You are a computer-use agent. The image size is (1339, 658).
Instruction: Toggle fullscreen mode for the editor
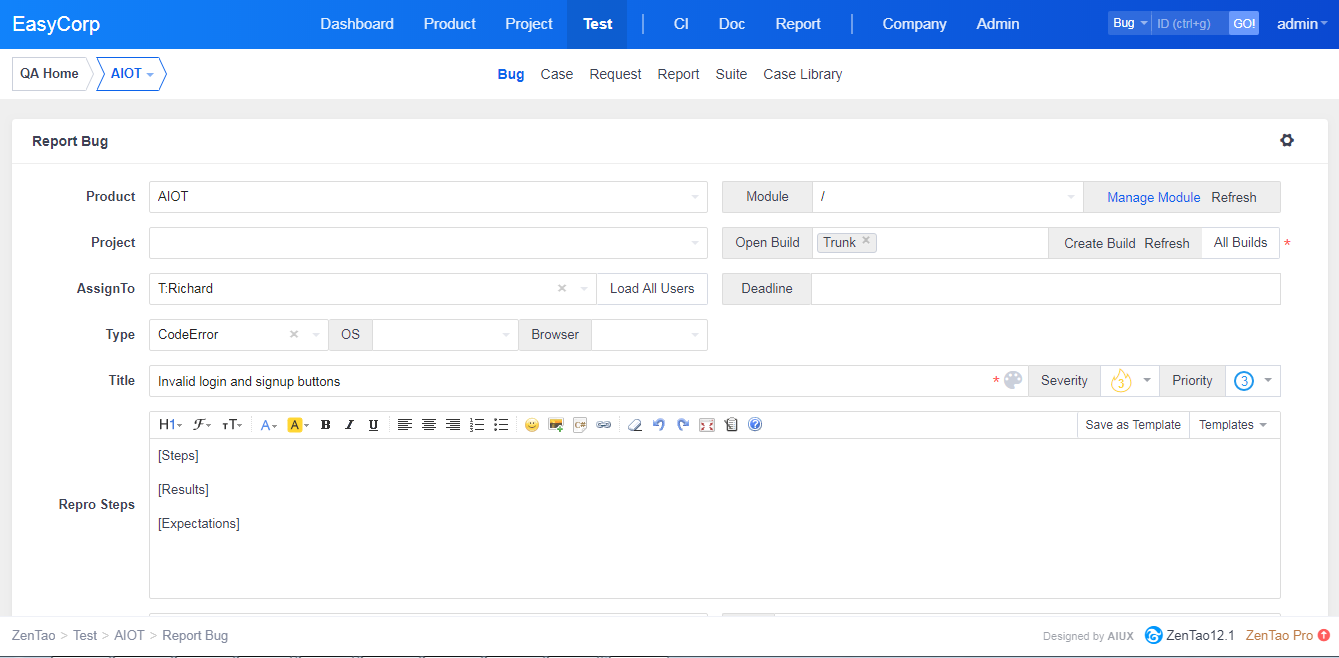tap(707, 425)
